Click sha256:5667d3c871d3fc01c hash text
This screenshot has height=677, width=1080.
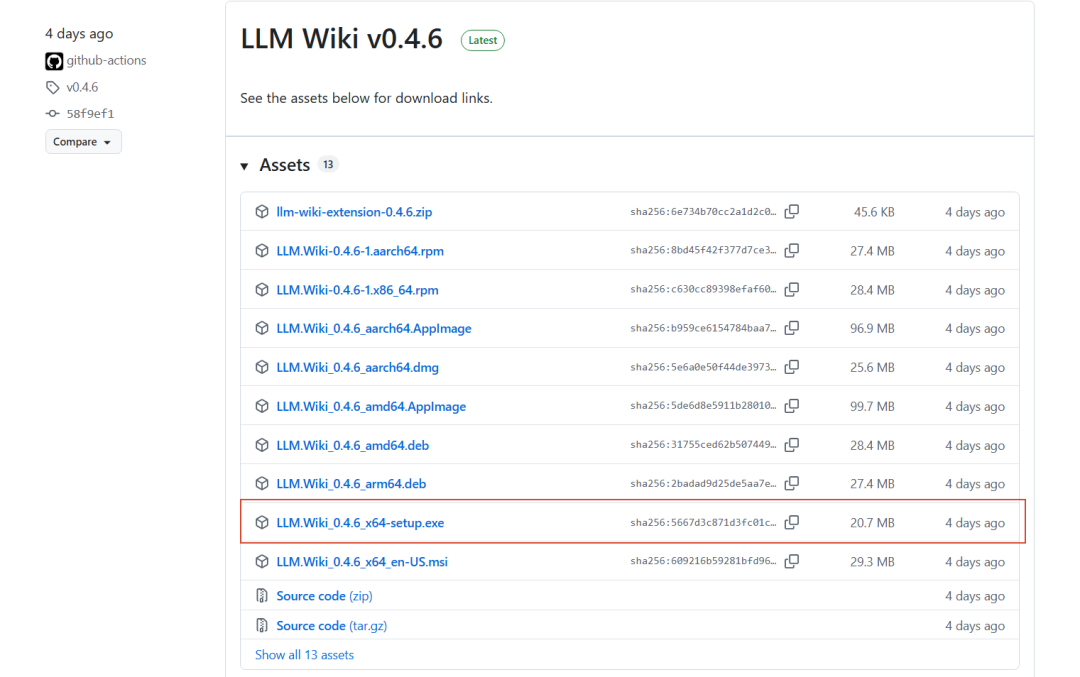[x=703, y=522]
